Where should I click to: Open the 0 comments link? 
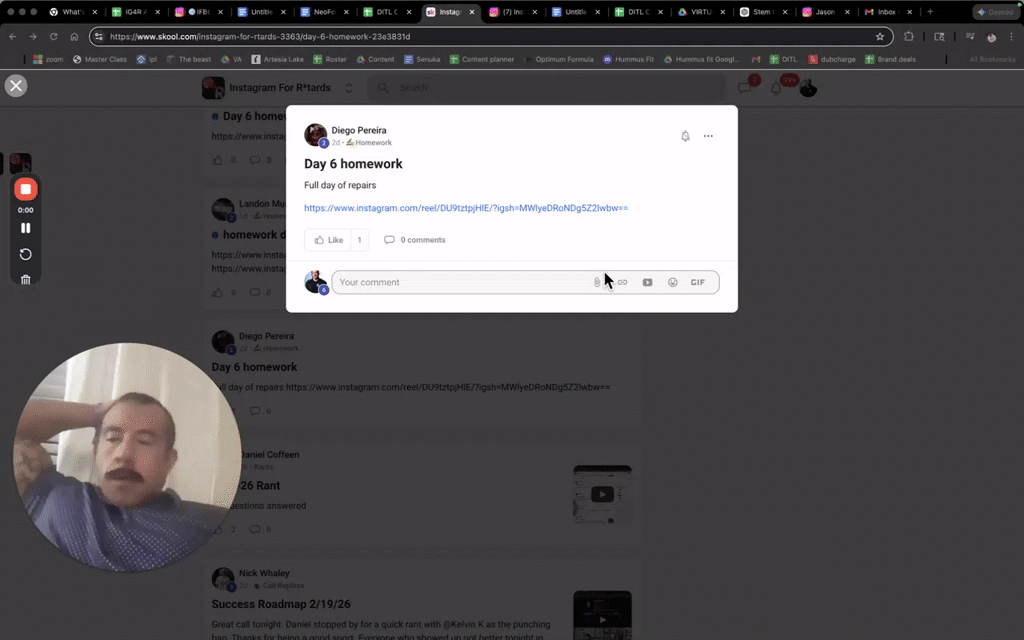[x=415, y=240]
